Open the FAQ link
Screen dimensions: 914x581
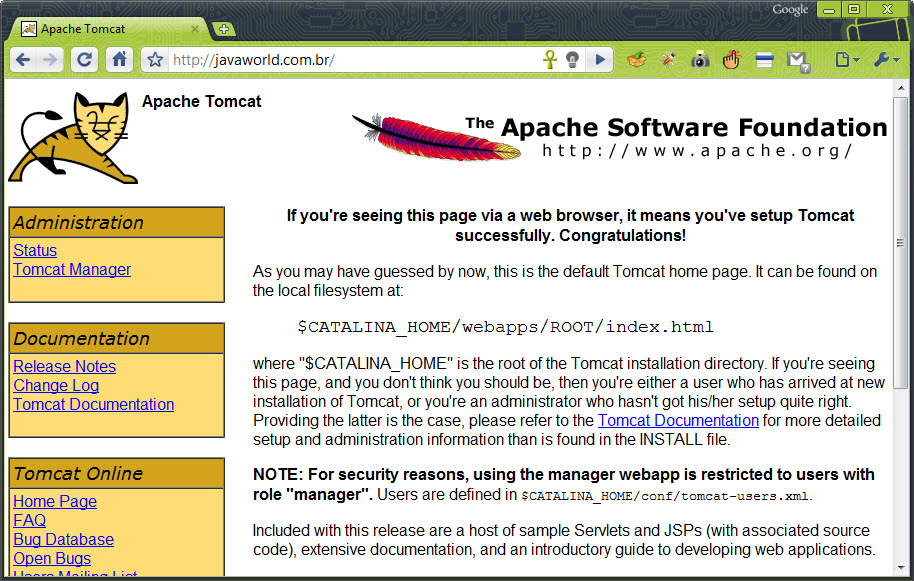coord(30,520)
